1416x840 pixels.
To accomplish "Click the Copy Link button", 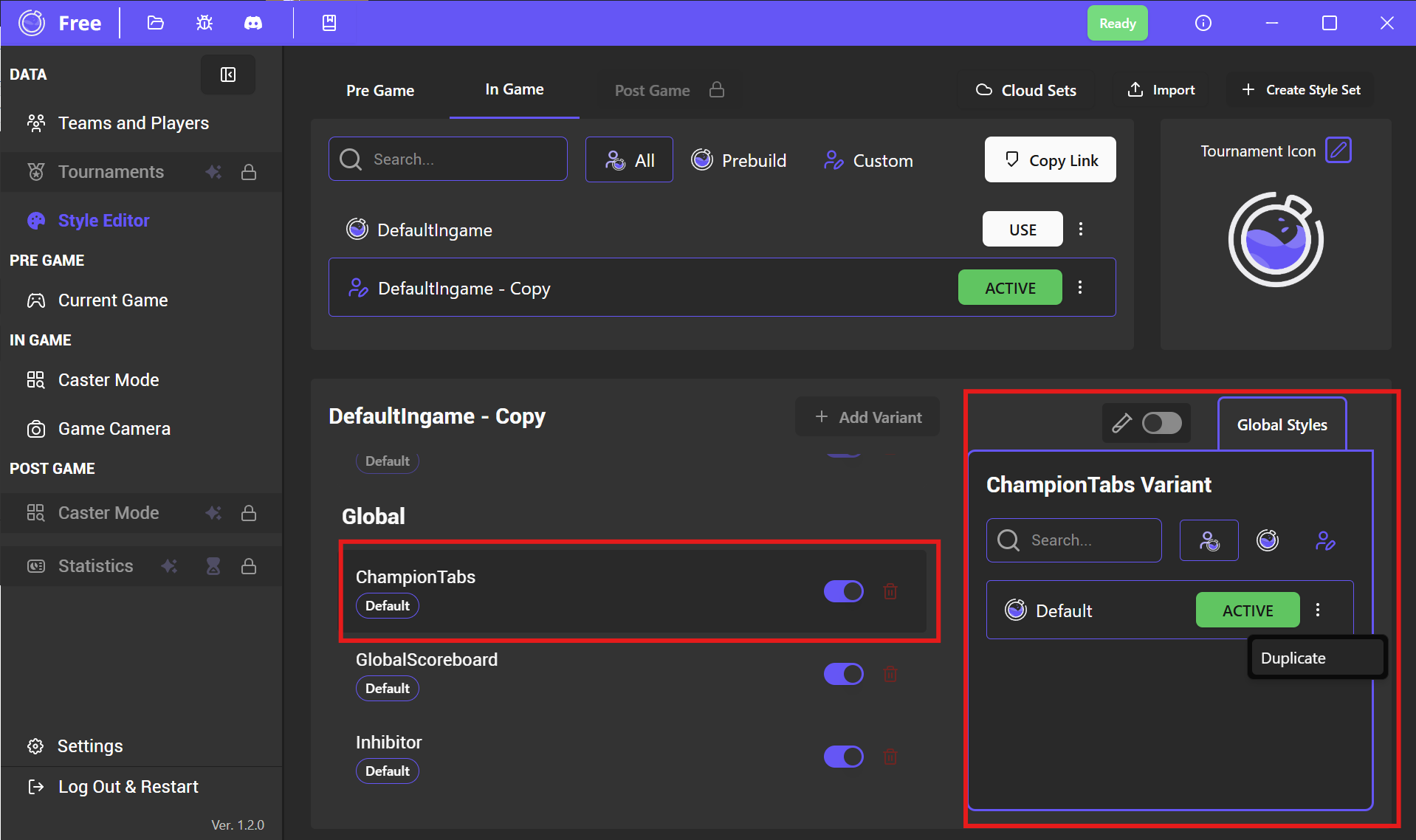I will (1050, 160).
